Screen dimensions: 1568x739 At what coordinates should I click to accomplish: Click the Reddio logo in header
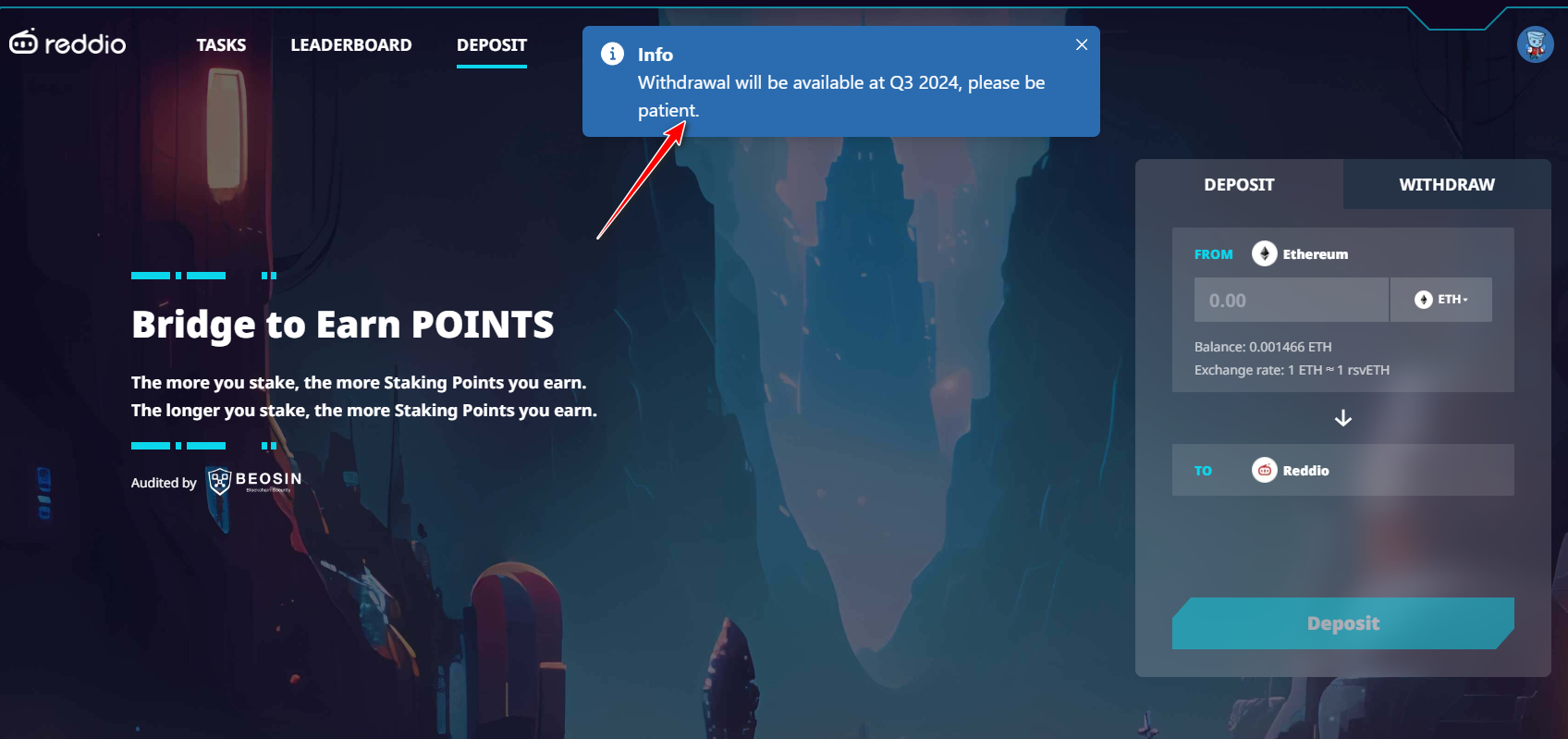pyautogui.click(x=67, y=43)
